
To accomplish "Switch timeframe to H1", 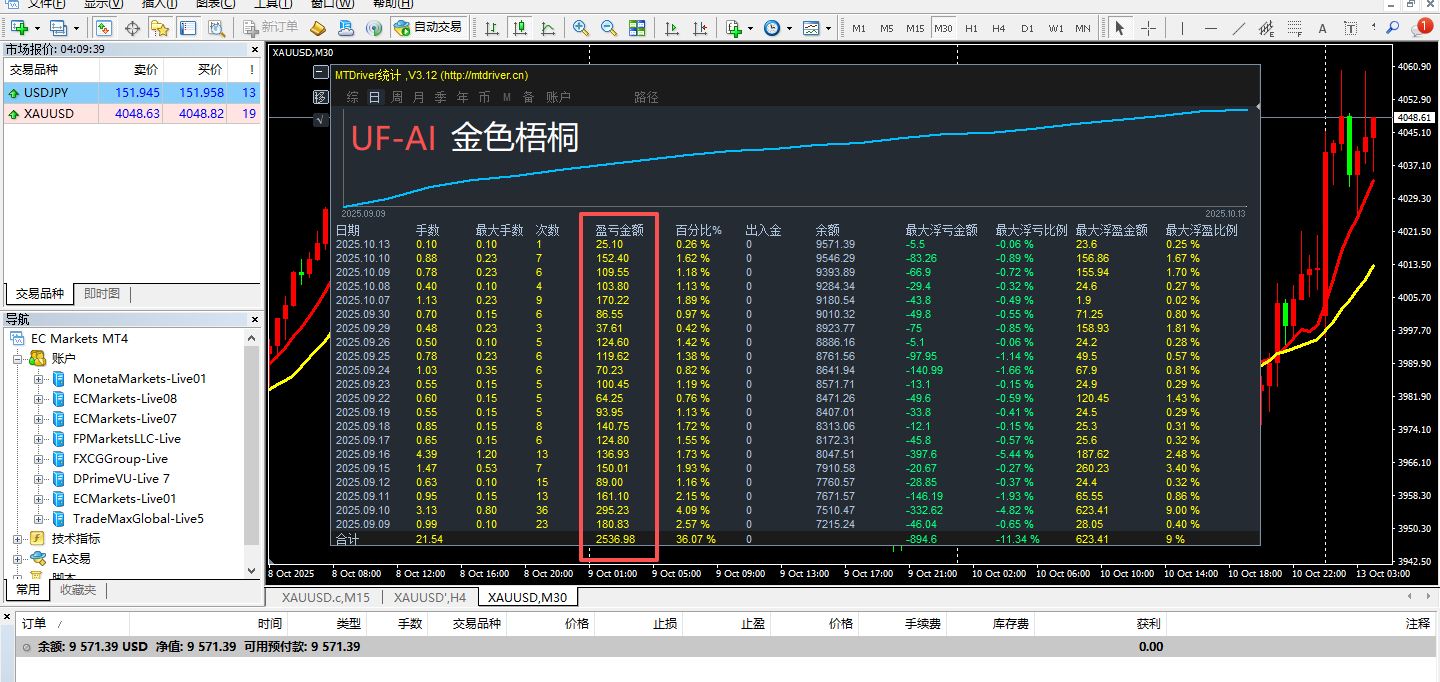I will point(971,28).
